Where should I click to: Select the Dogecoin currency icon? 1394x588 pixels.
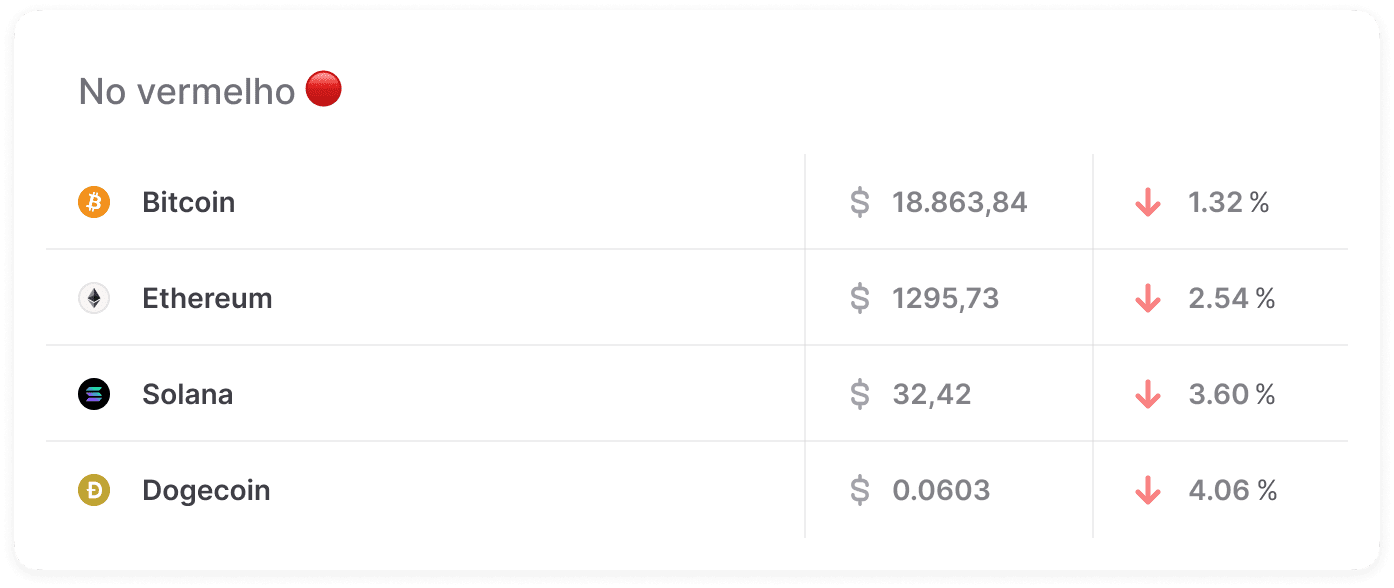93,490
